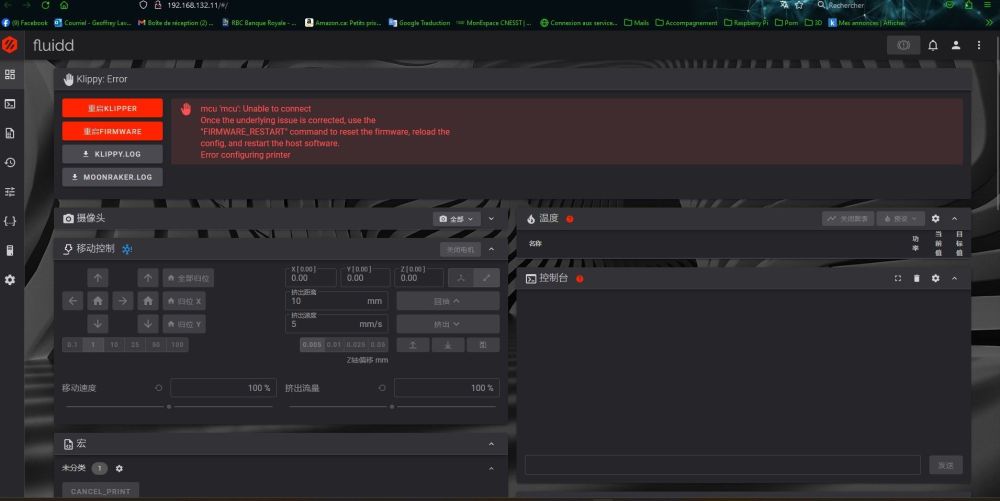Open the retract button dropdown
This screenshot has height=501, width=1000.
point(448,301)
